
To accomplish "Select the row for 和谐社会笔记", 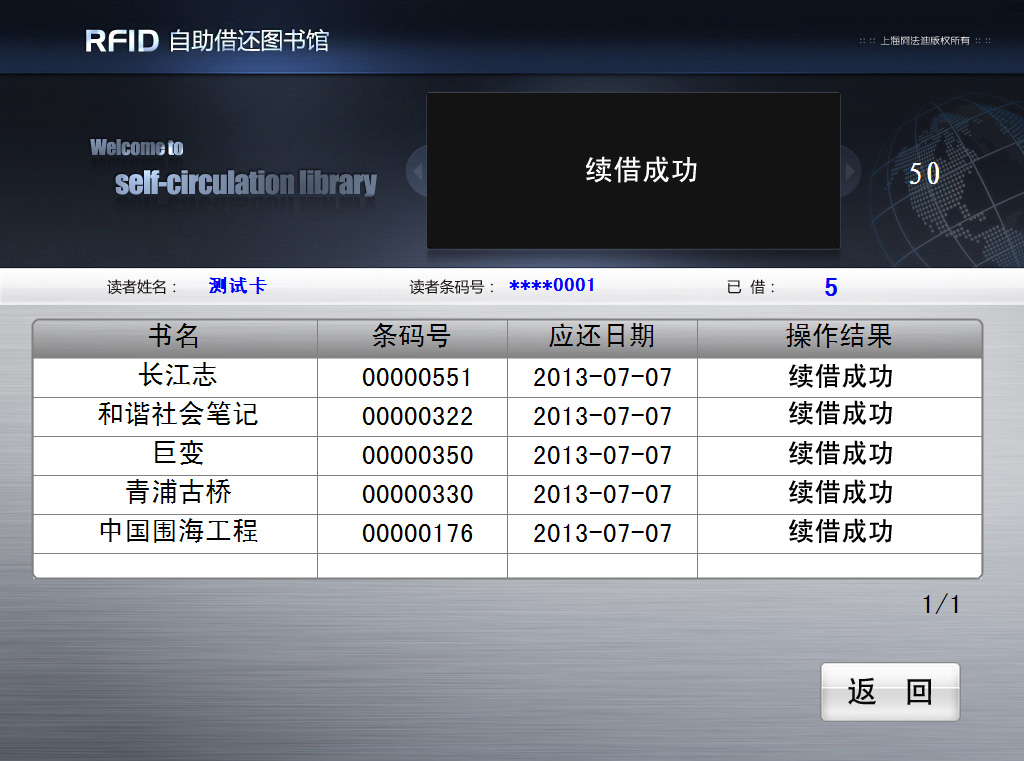I will click(x=175, y=416).
